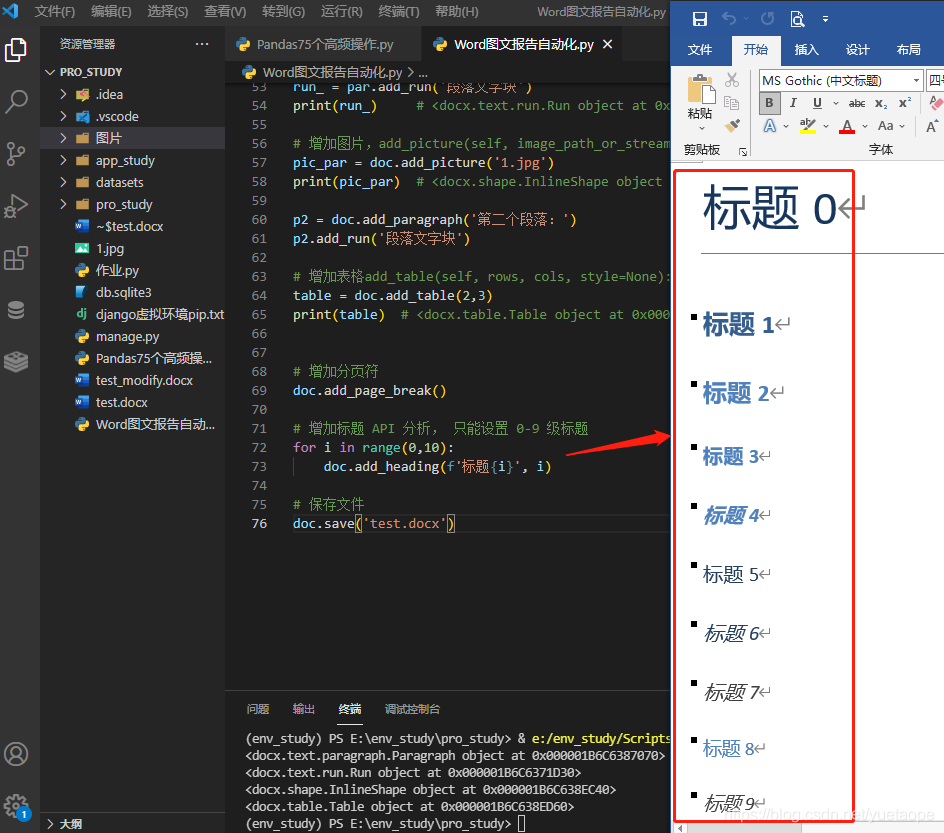Open the Explorer more actions menu
The height and width of the screenshot is (833, 944).
pyautogui.click(x=202, y=44)
